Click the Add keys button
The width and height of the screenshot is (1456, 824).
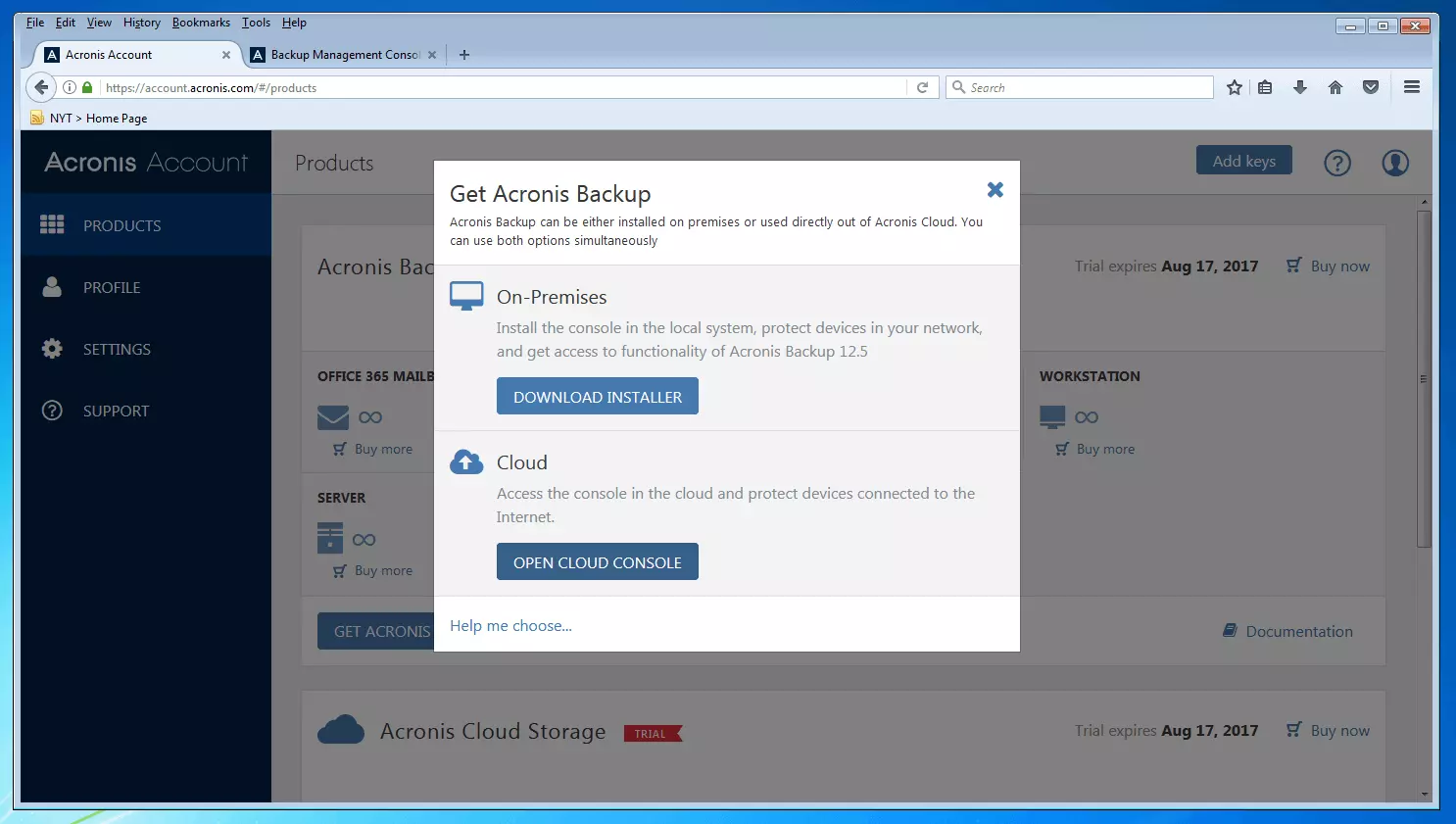pyautogui.click(x=1244, y=161)
